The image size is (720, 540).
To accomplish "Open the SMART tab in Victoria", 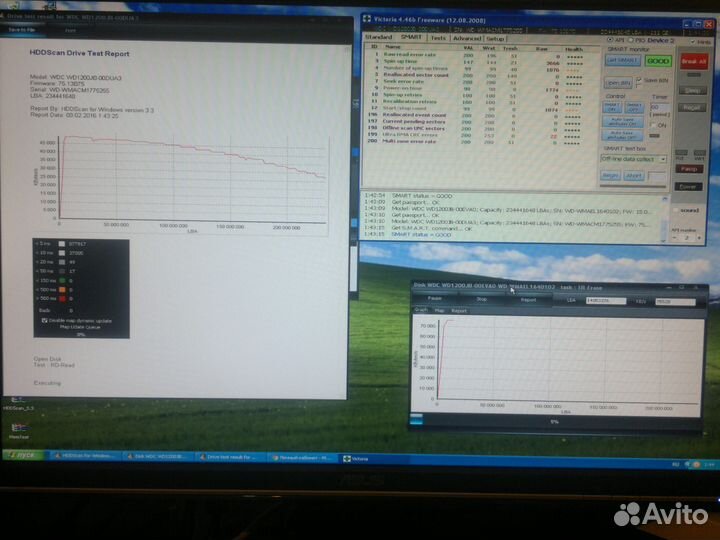I will 411,37.
